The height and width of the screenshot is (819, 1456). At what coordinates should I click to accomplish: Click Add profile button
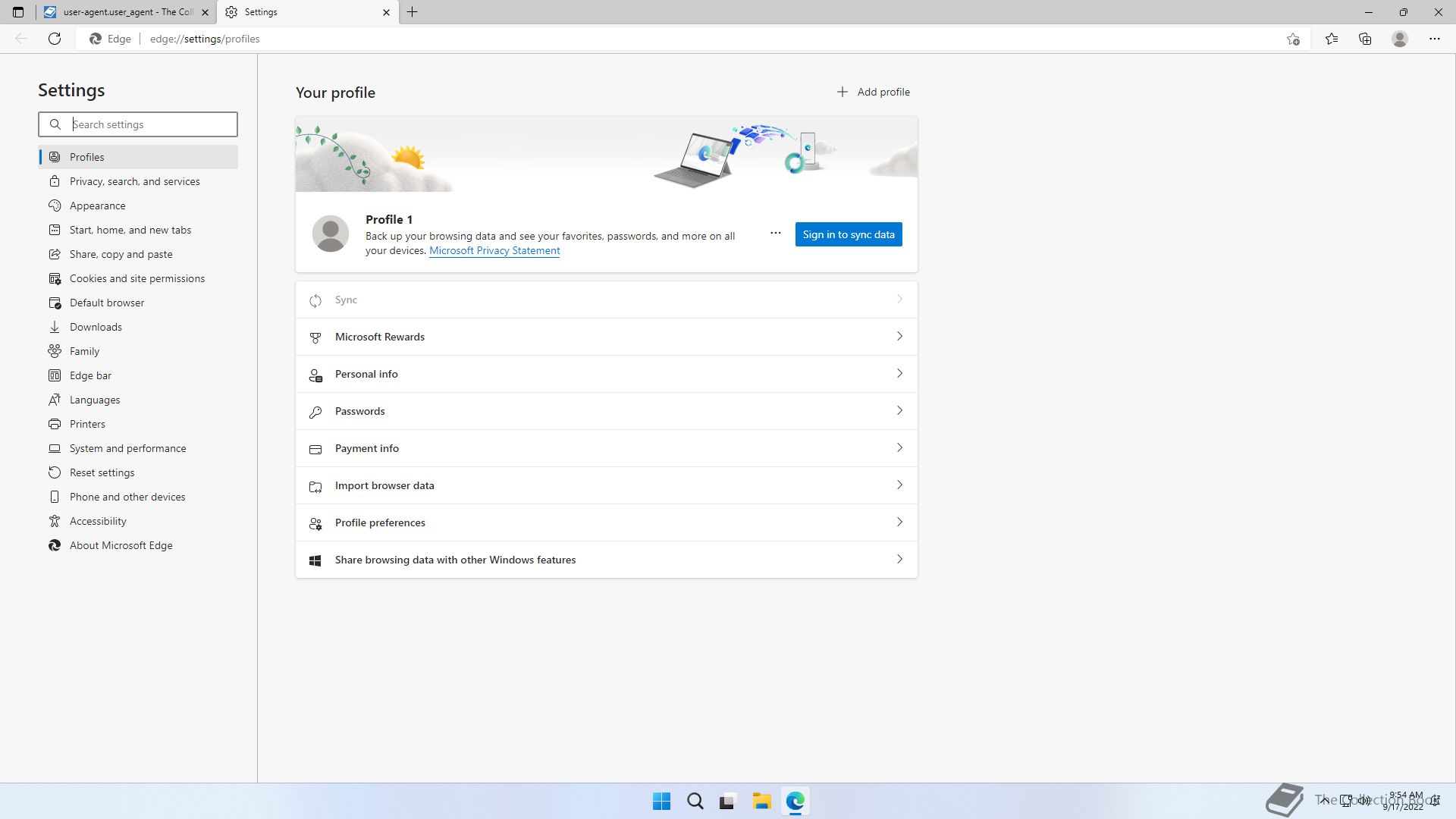[x=873, y=92]
